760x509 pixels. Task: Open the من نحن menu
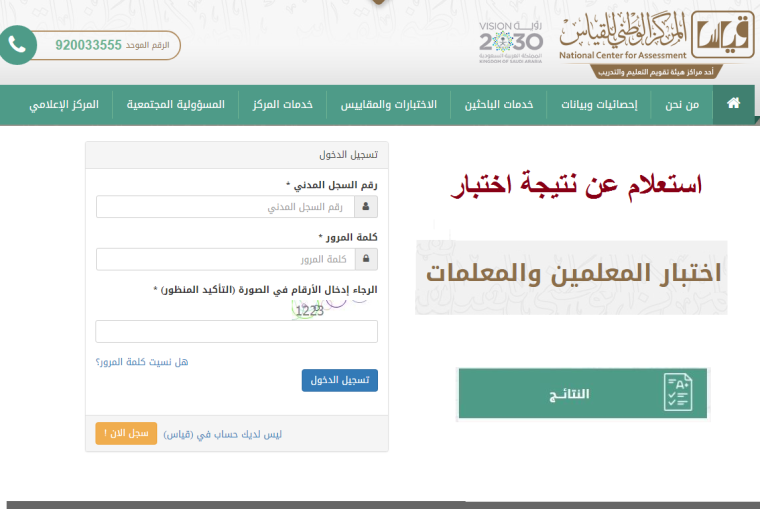pyautogui.click(x=682, y=105)
